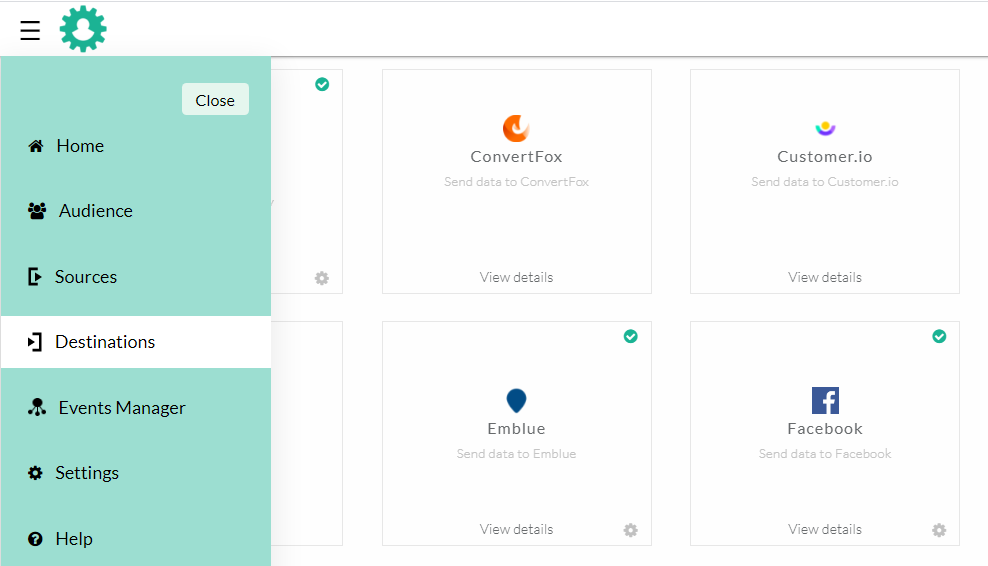Image resolution: width=988 pixels, height=566 pixels.
Task: Open settings gear on partially hidden card
Action: (322, 278)
